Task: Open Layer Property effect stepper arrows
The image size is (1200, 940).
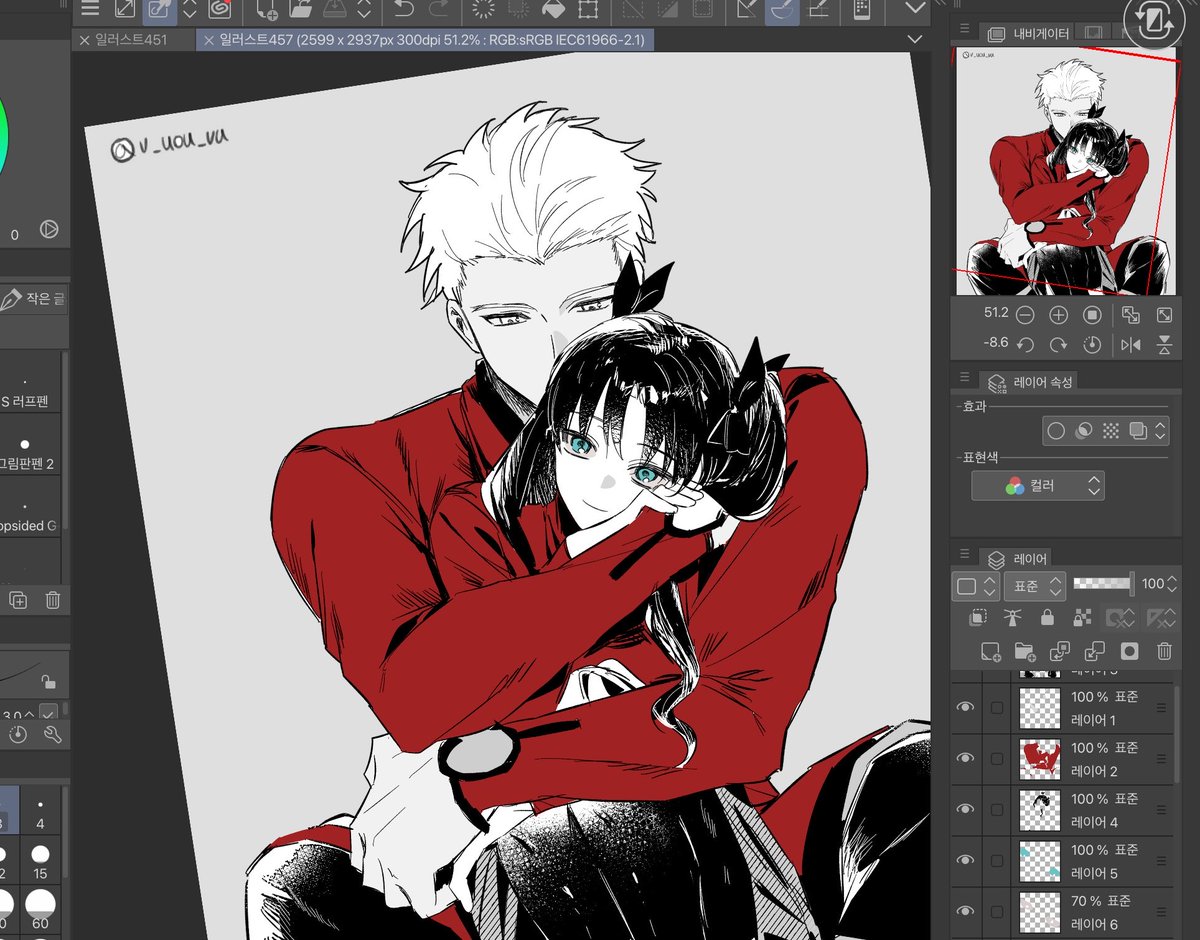Action: 1161,431
